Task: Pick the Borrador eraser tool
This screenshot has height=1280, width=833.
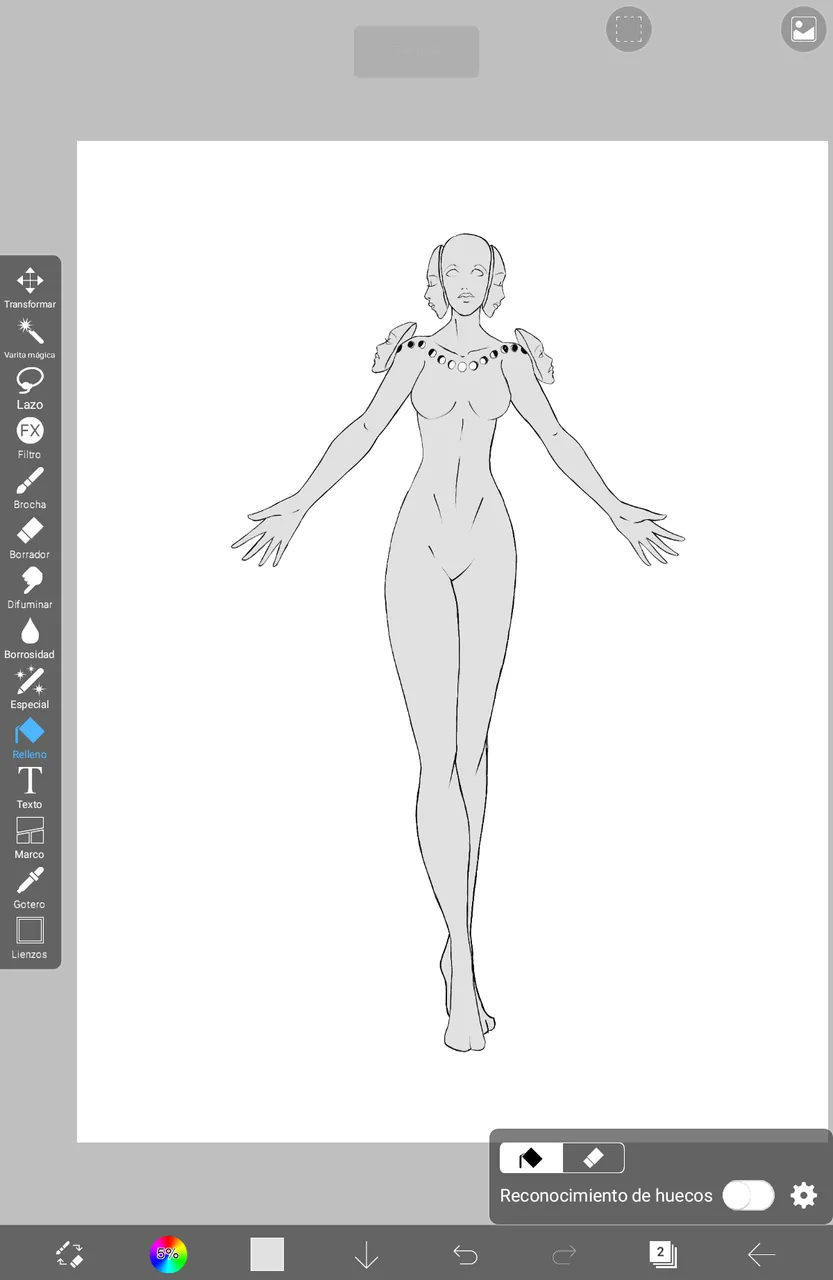Action: pos(30,537)
